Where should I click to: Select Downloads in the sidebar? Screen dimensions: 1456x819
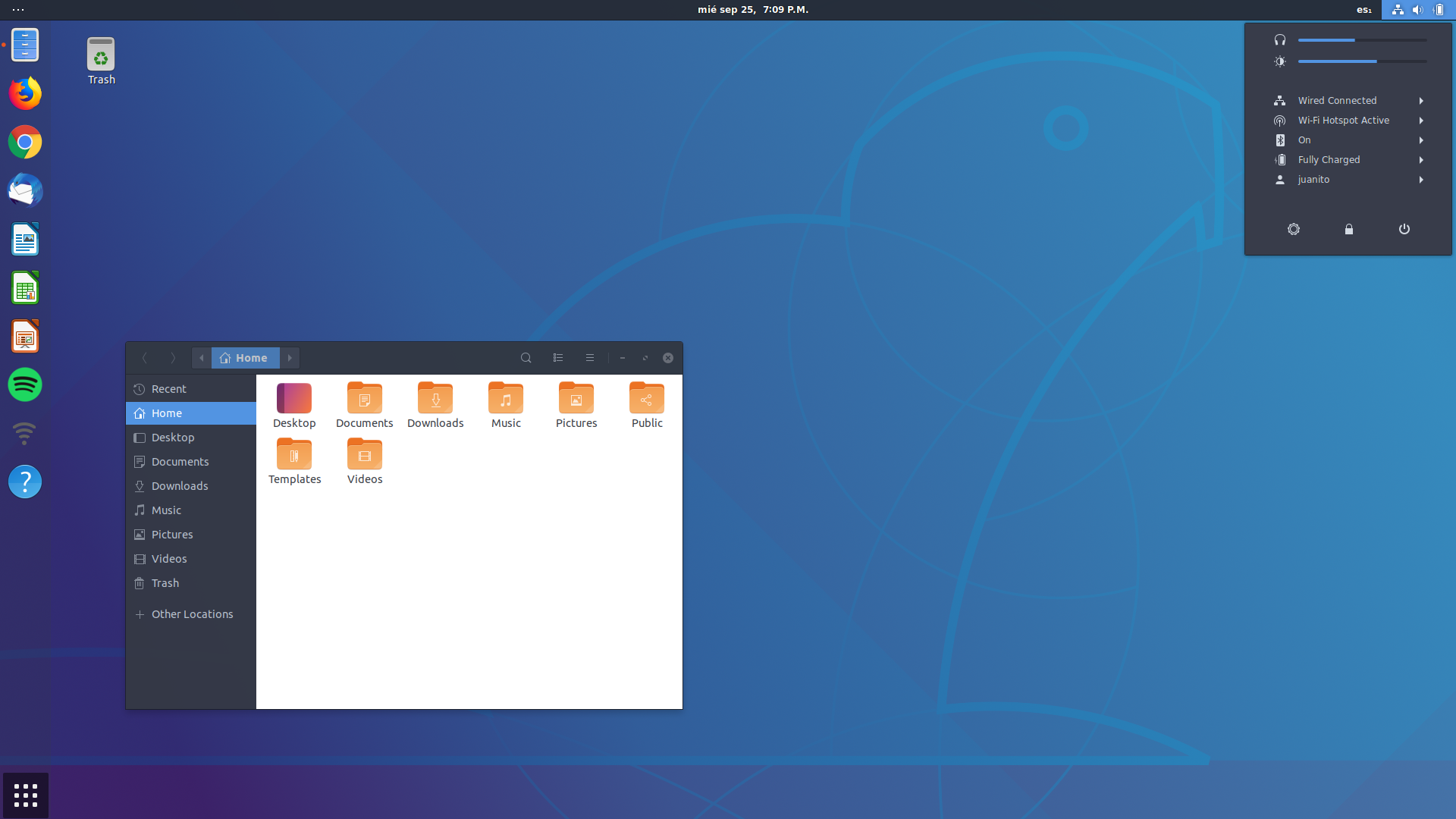pos(180,486)
